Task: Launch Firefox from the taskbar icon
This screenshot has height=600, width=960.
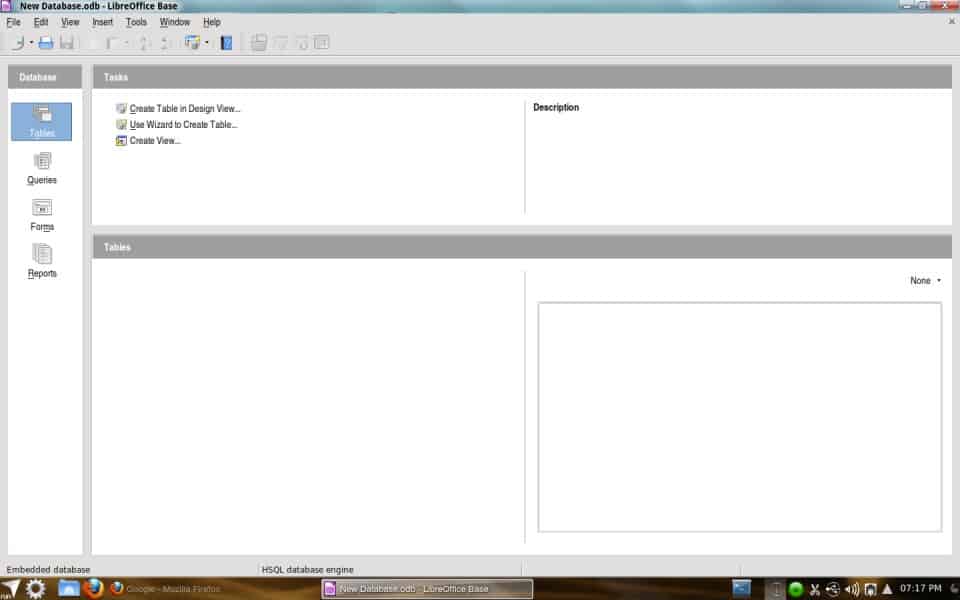Action: pos(93,588)
